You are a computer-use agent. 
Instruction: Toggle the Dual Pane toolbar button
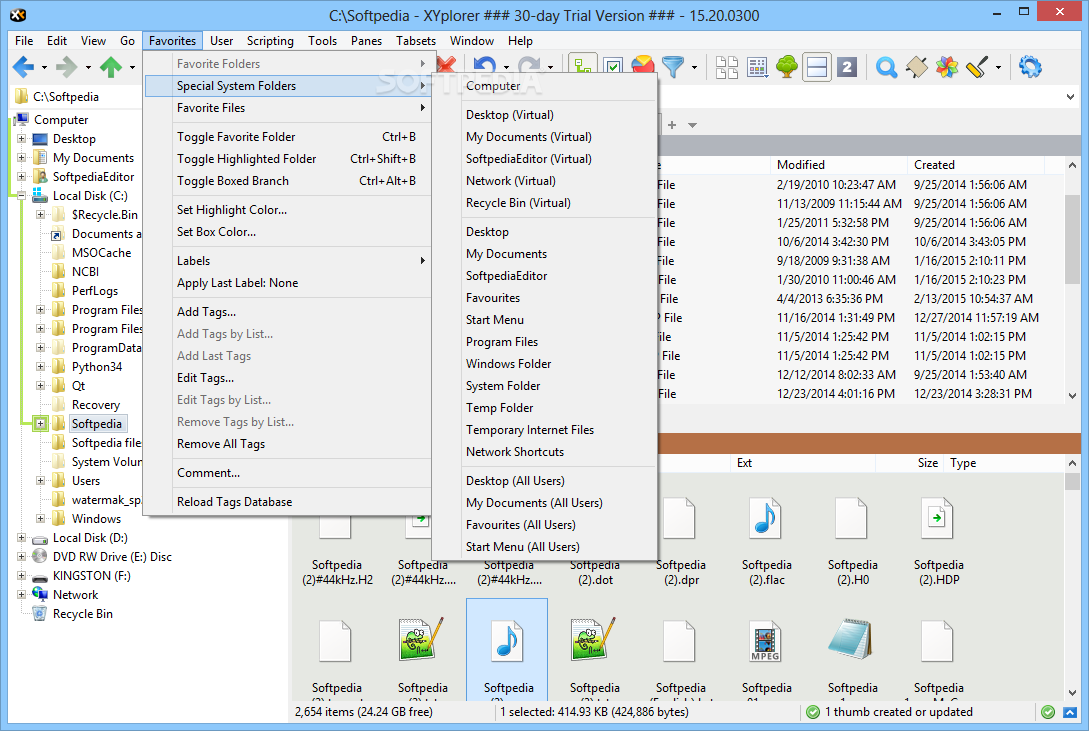pyautogui.click(x=817, y=67)
